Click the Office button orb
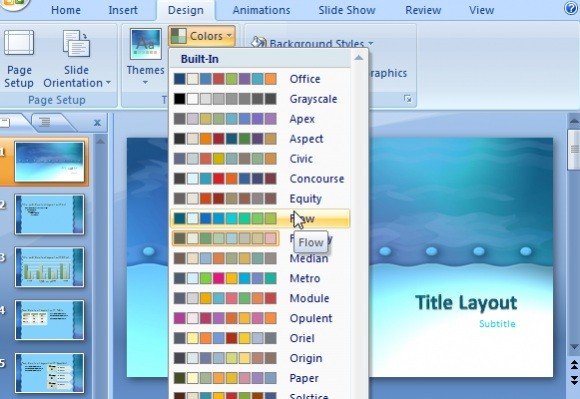The height and width of the screenshot is (399, 580). point(15,4)
